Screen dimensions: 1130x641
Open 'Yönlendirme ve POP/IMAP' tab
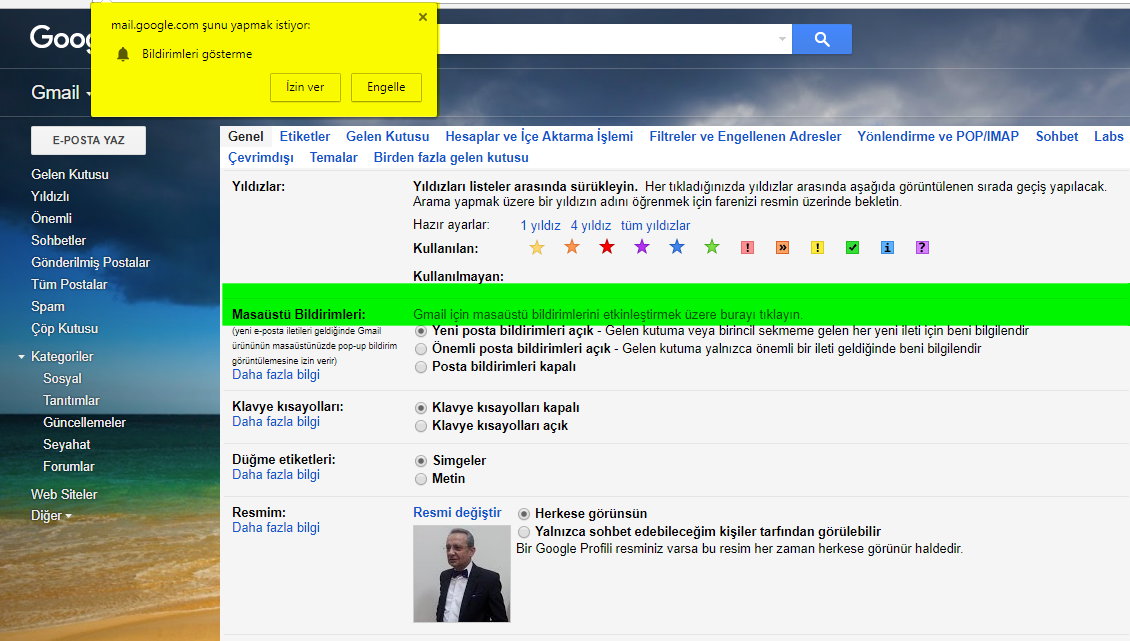pyautogui.click(x=938, y=136)
